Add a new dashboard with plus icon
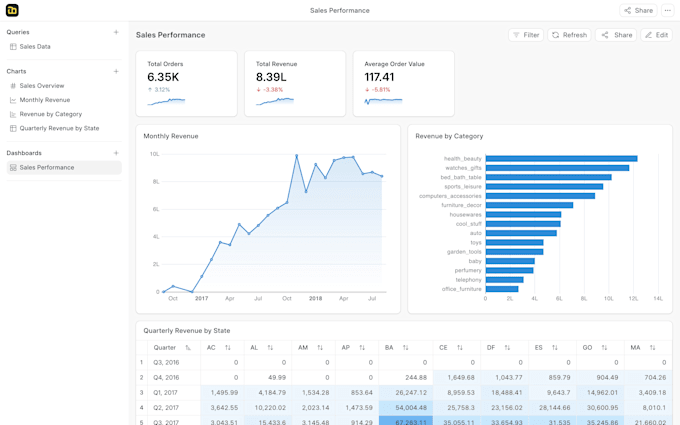 pos(116,153)
